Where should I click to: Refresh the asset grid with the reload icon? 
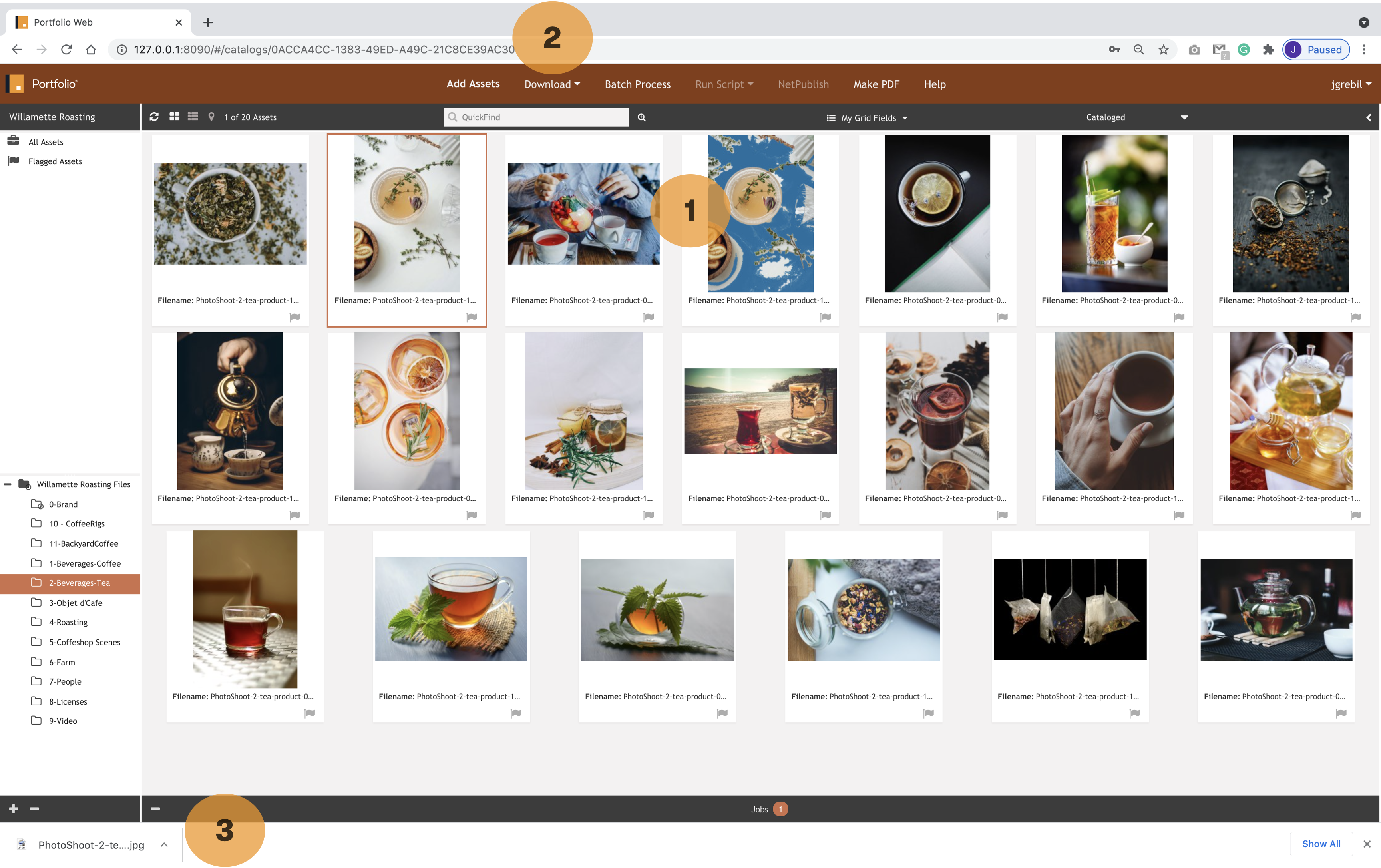154,117
